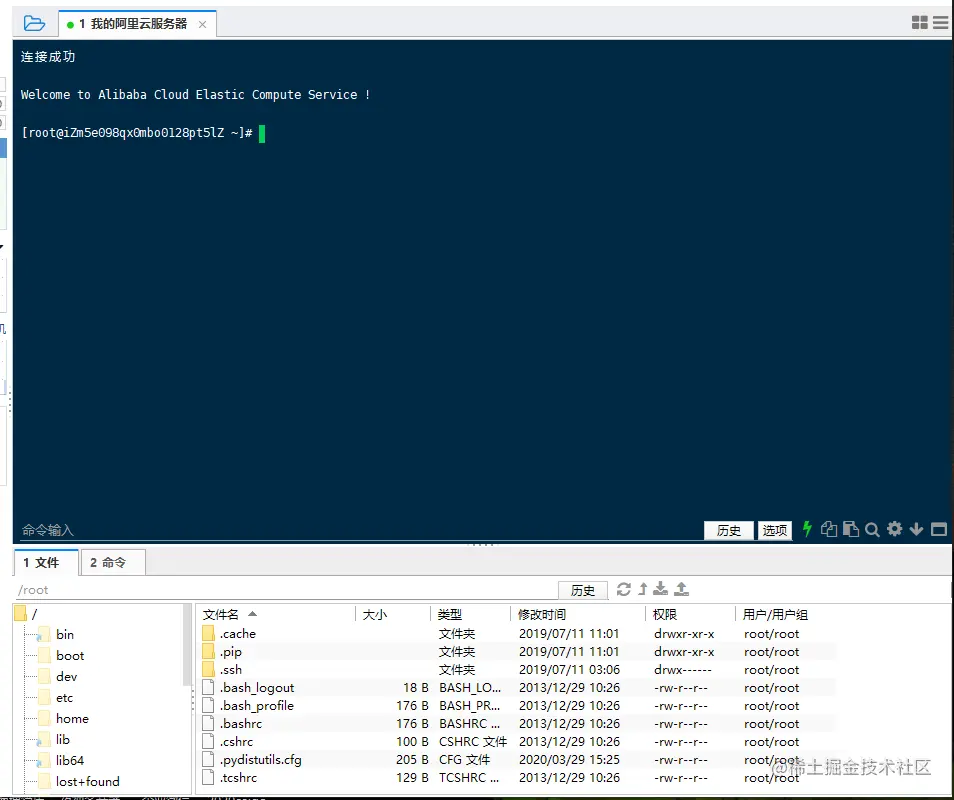Select the .cache folder row
954x800 pixels.
click(x=517, y=633)
